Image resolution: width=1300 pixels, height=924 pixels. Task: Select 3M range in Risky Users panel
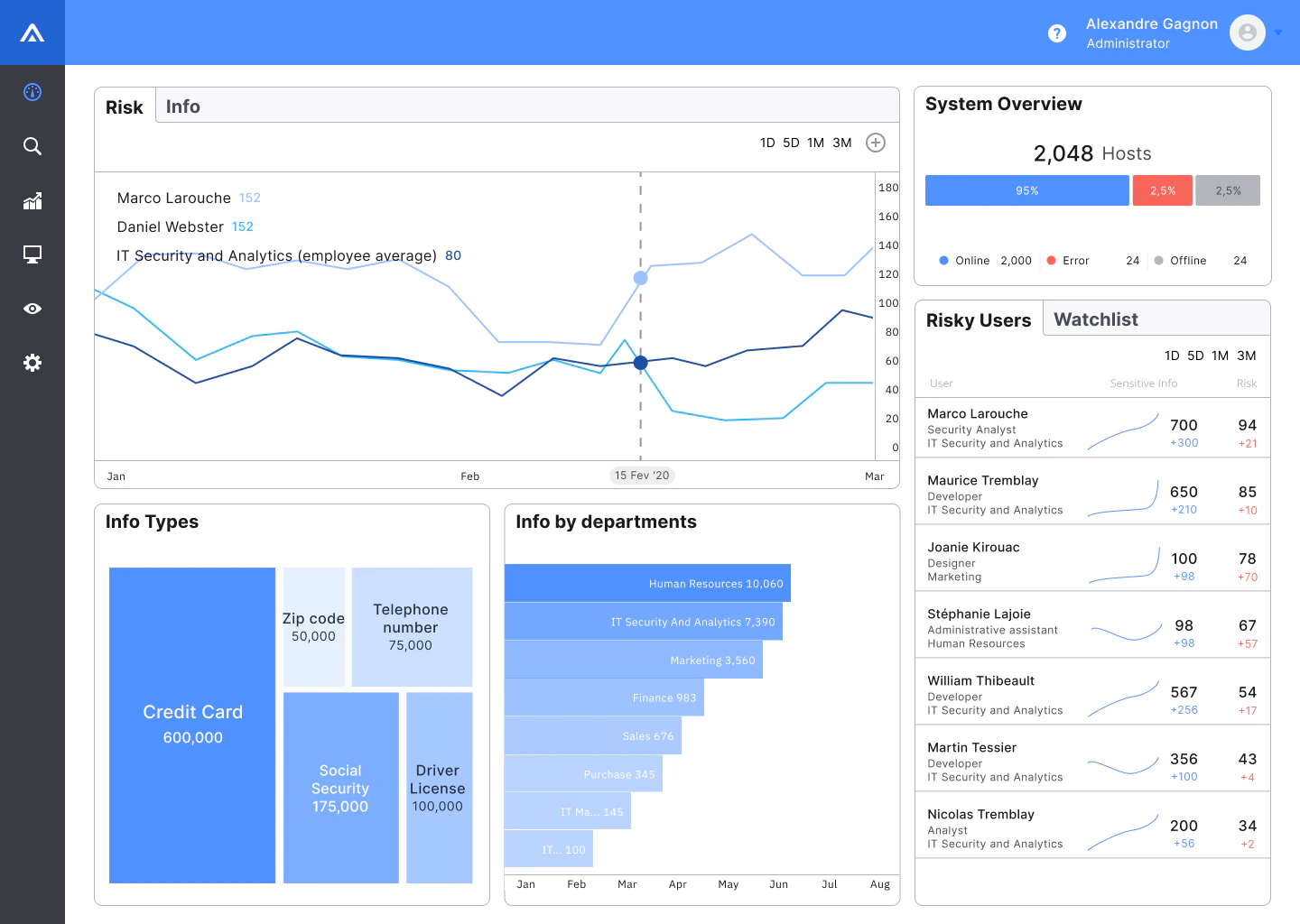tap(1247, 356)
